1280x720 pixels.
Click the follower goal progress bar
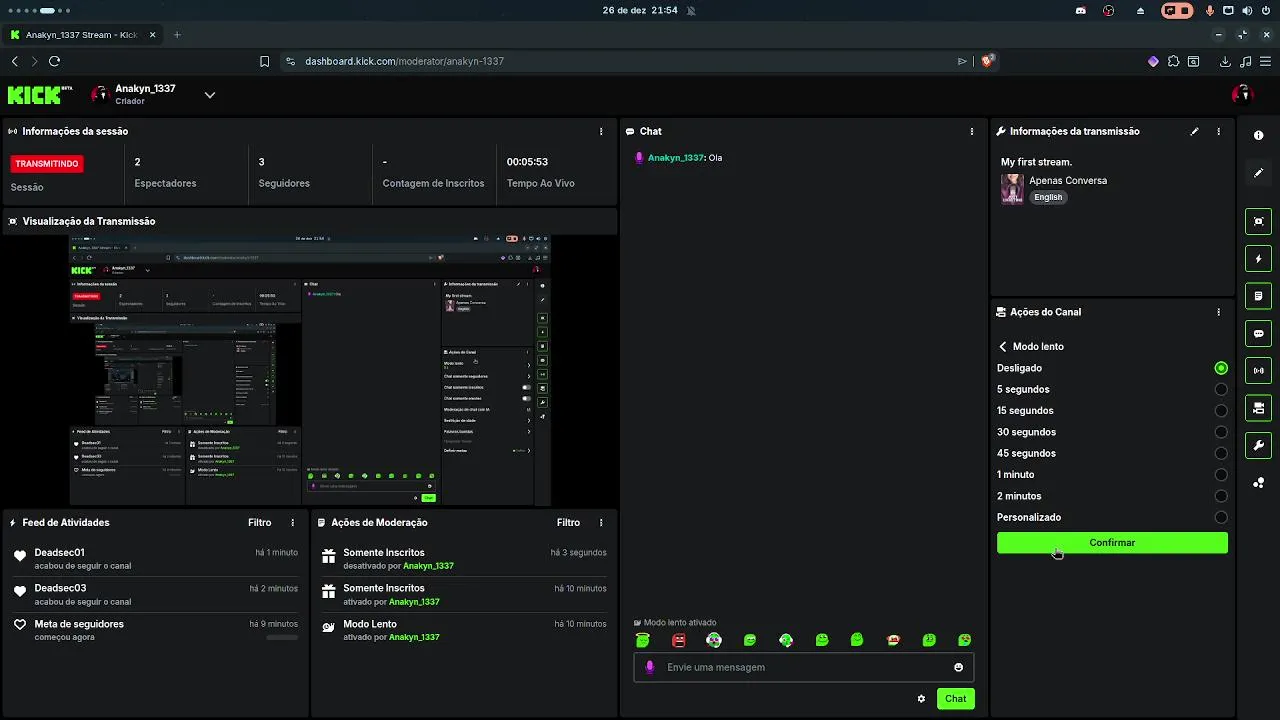pos(282,637)
